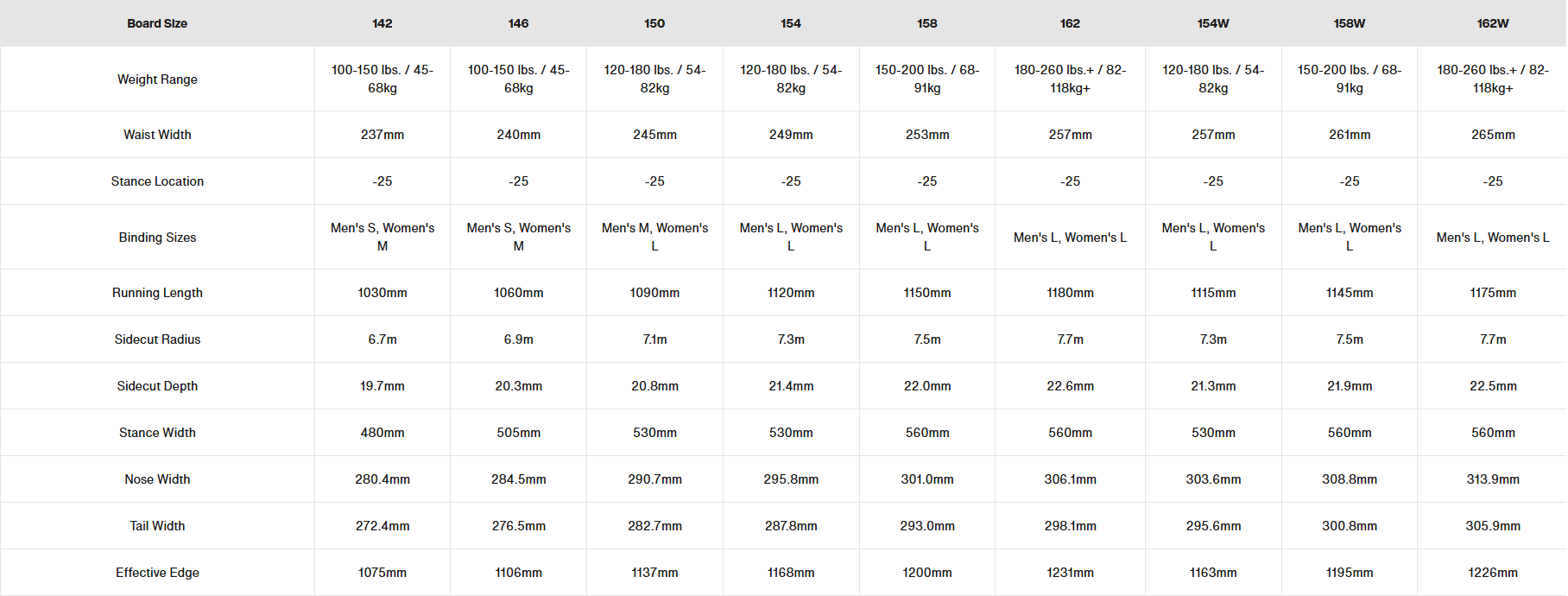Click the 1090mm running length cell
The image size is (1568, 596).
click(x=654, y=293)
